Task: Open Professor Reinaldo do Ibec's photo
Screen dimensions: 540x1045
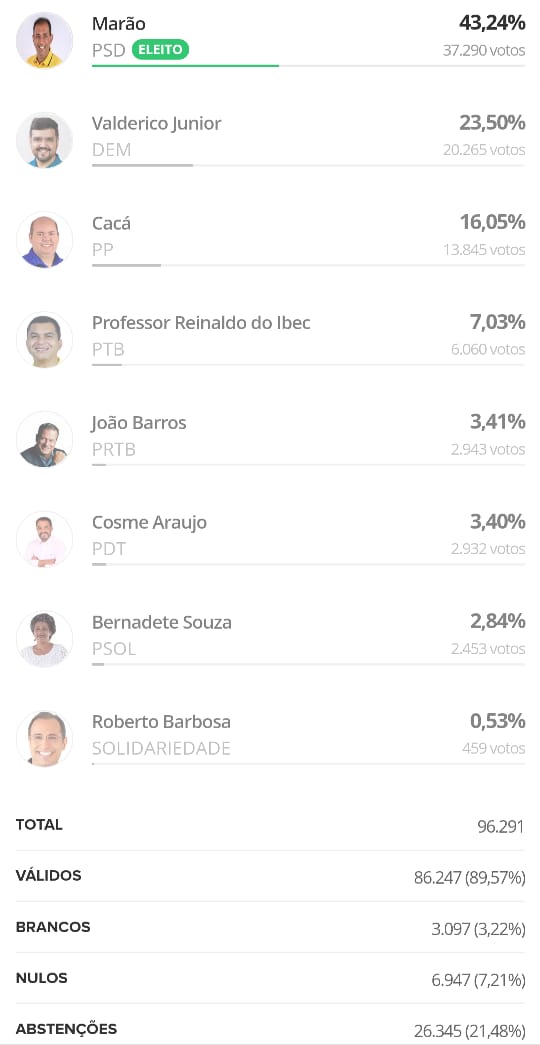Action: pos(45,339)
